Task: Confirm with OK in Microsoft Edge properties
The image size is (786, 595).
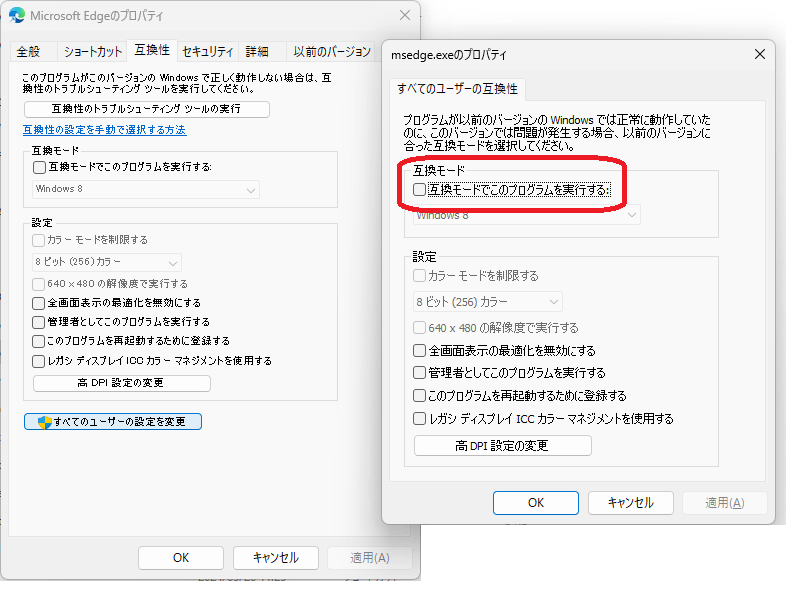Action: click(x=181, y=558)
